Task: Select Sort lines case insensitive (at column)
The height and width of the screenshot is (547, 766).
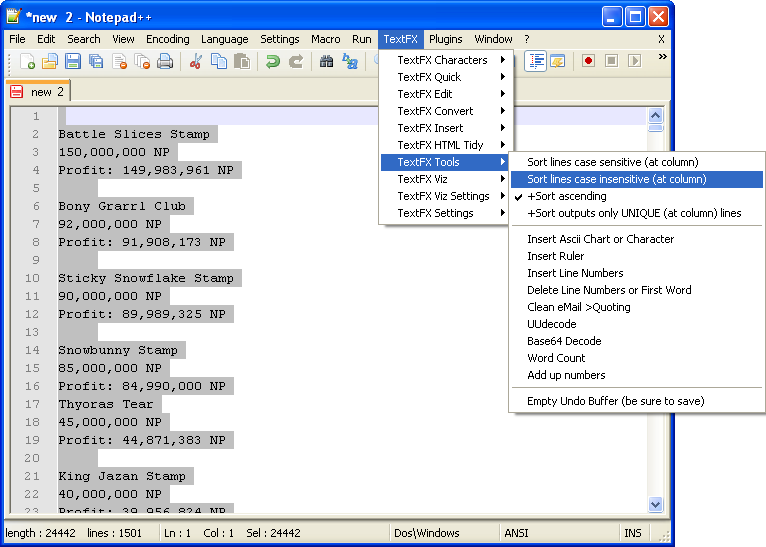Action: click(x=637, y=179)
